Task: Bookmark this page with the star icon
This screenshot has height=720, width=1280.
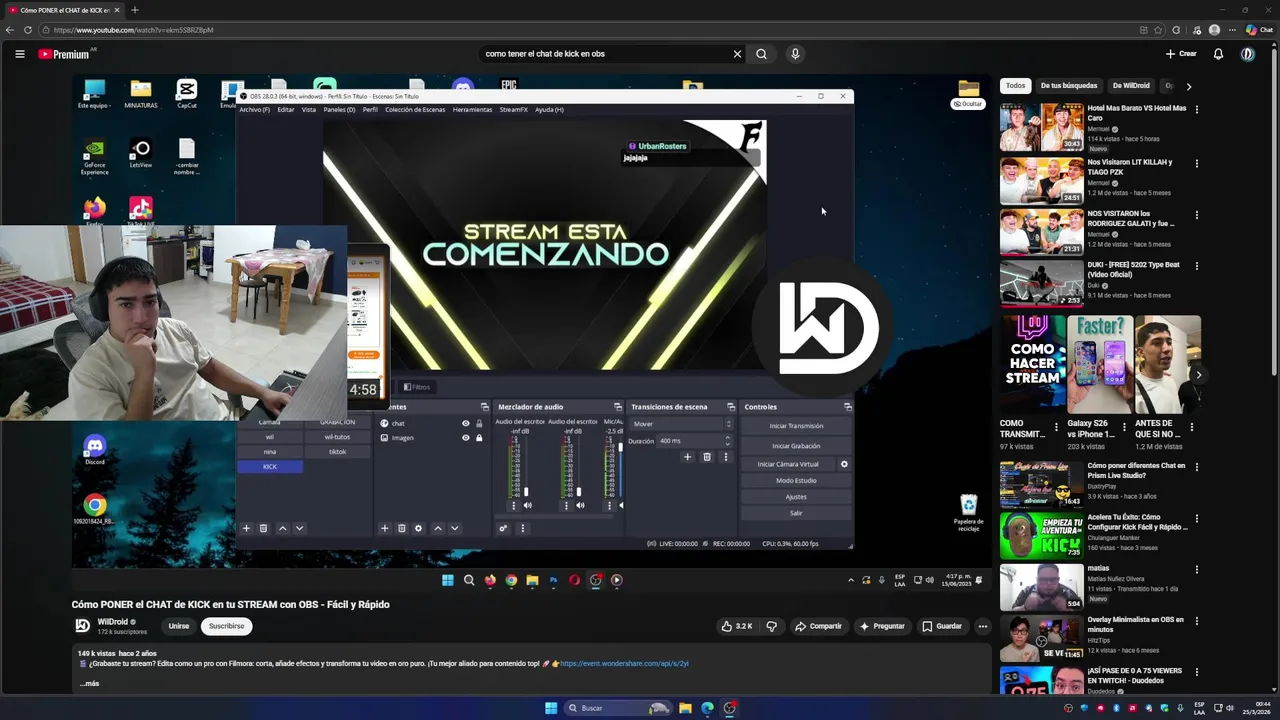Action: [1158, 30]
